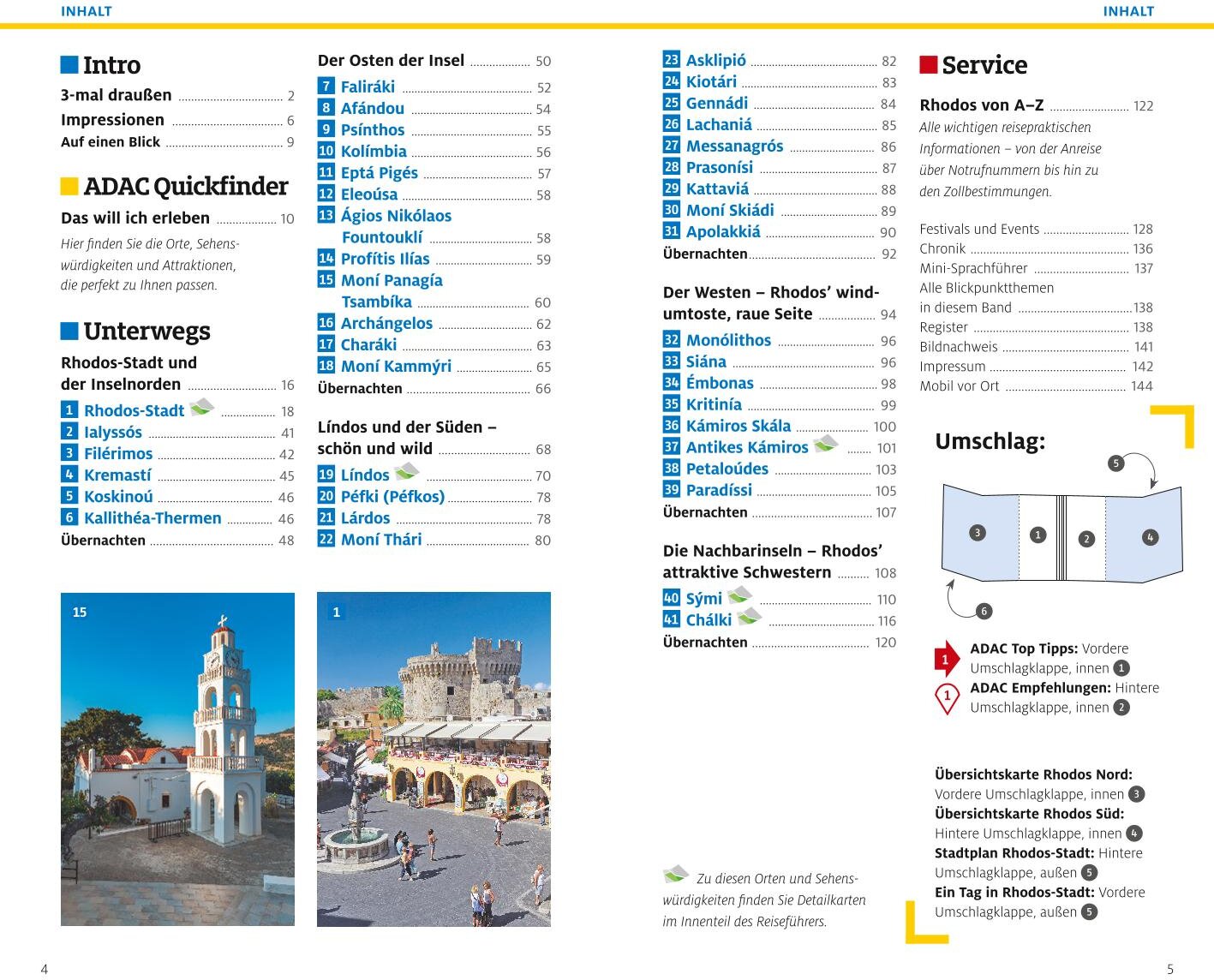Click number badge 23 beside Asklipió

tap(672, 60)
